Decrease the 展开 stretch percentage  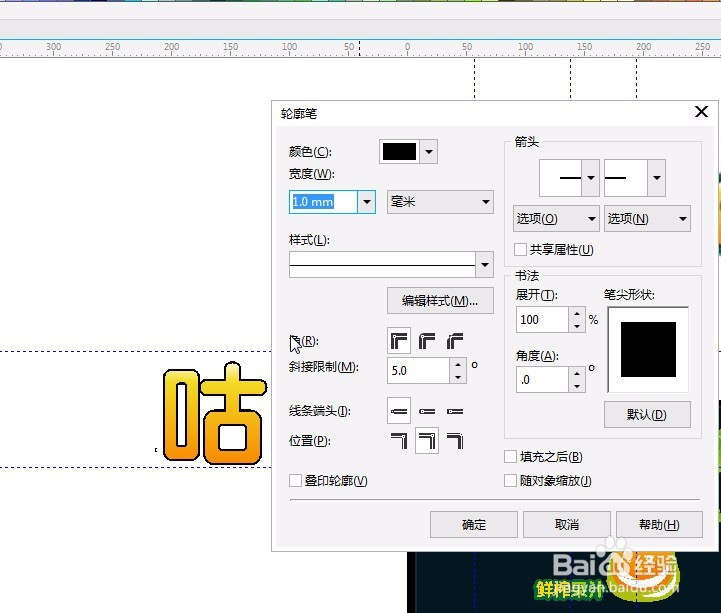(x=577, y=326)
